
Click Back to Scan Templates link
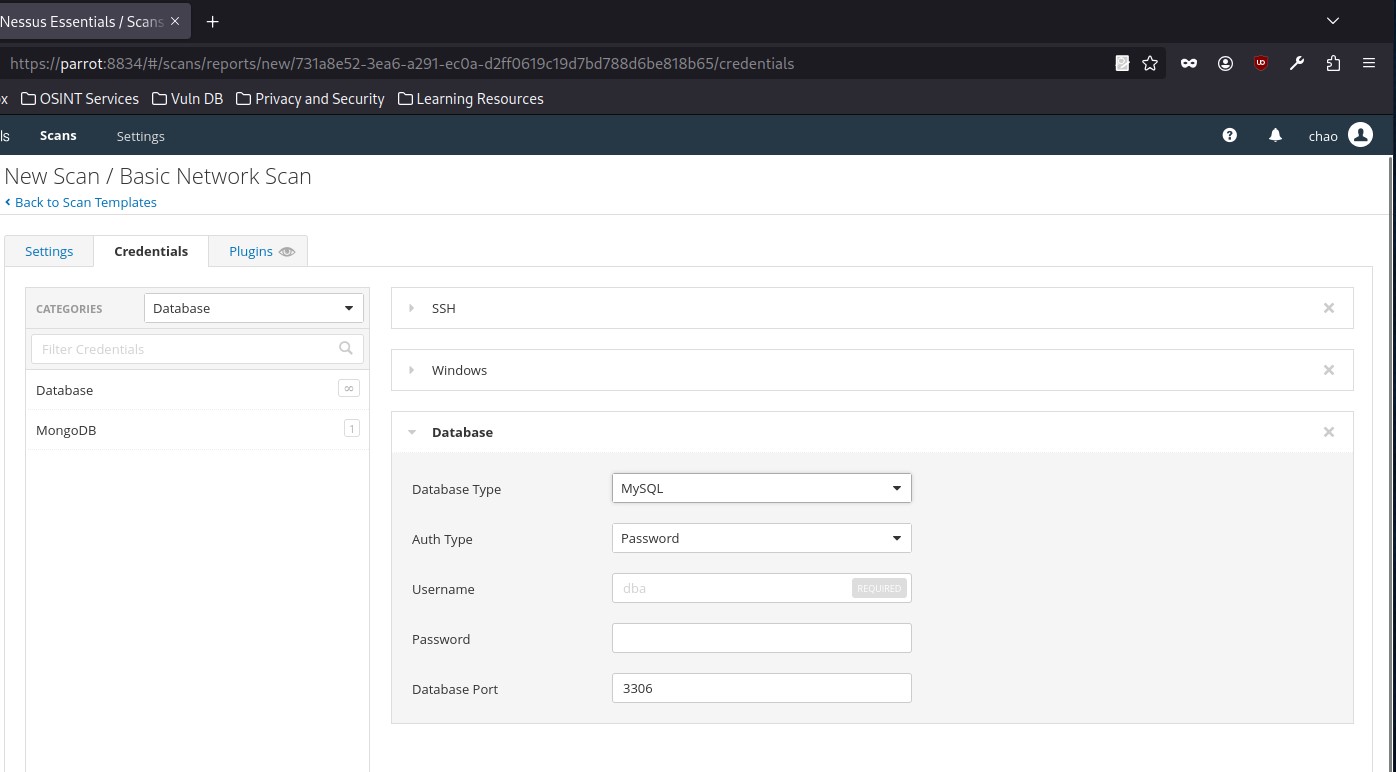81,202
